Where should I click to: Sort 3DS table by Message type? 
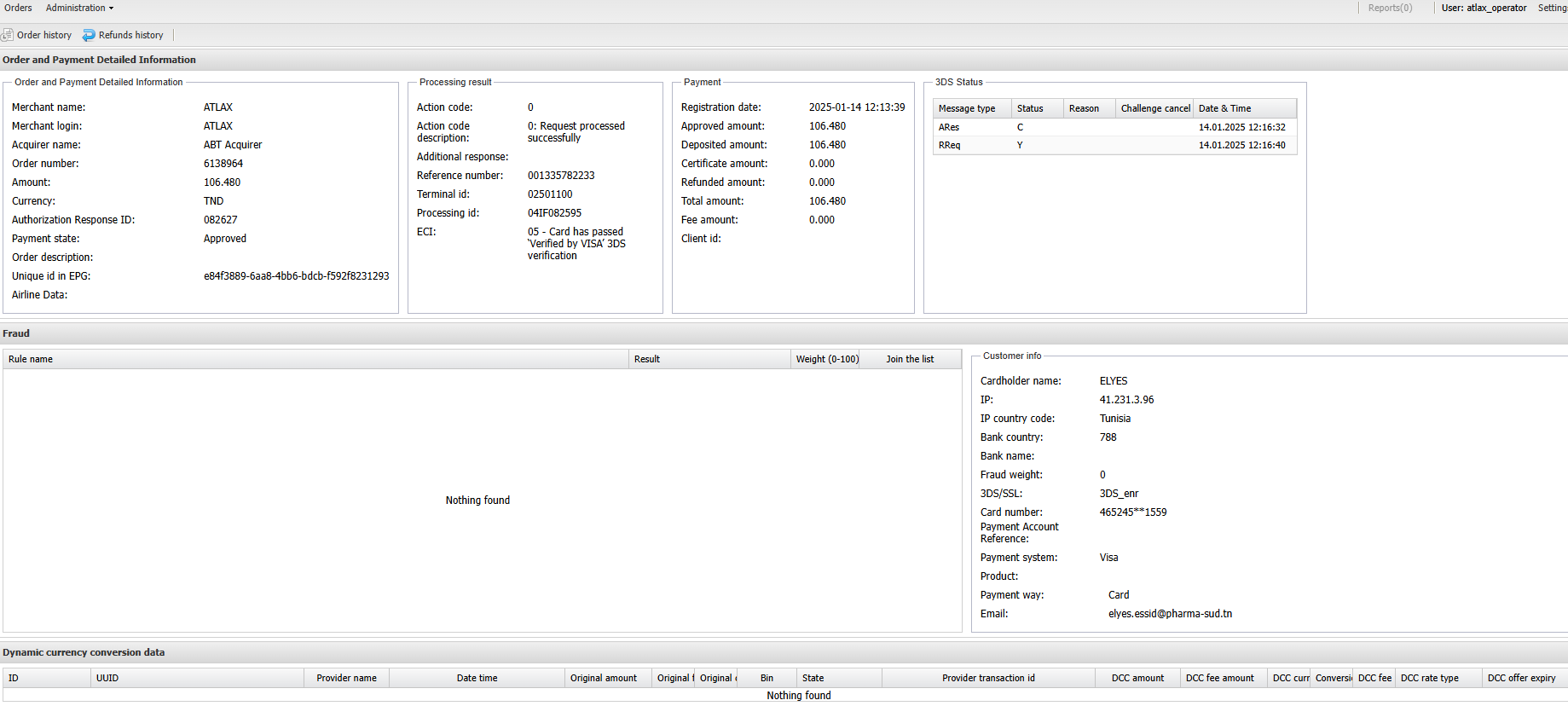coord(967,108)
